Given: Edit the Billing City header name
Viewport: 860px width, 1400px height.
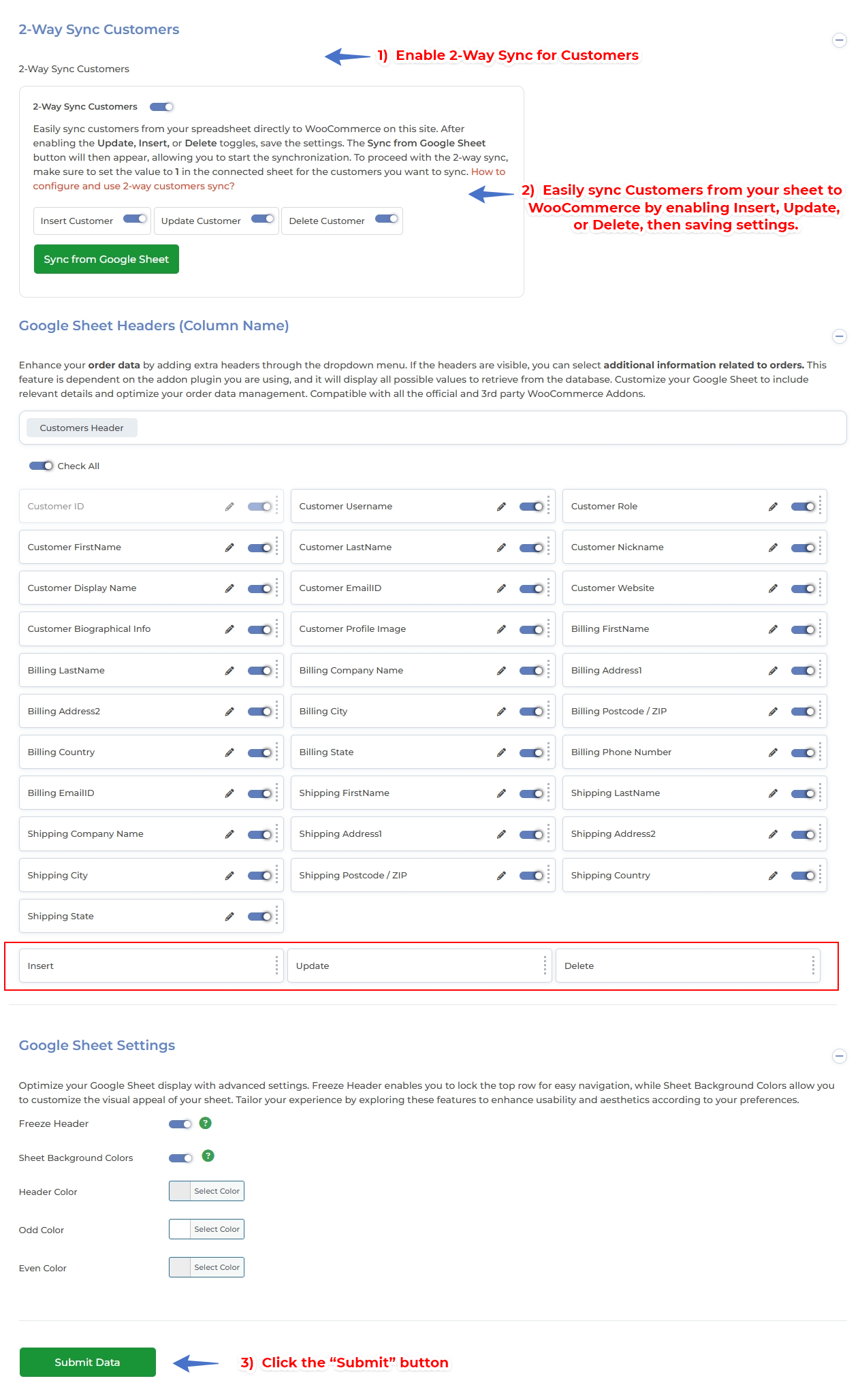Looking at the screenshot, I should coord(501,712).
